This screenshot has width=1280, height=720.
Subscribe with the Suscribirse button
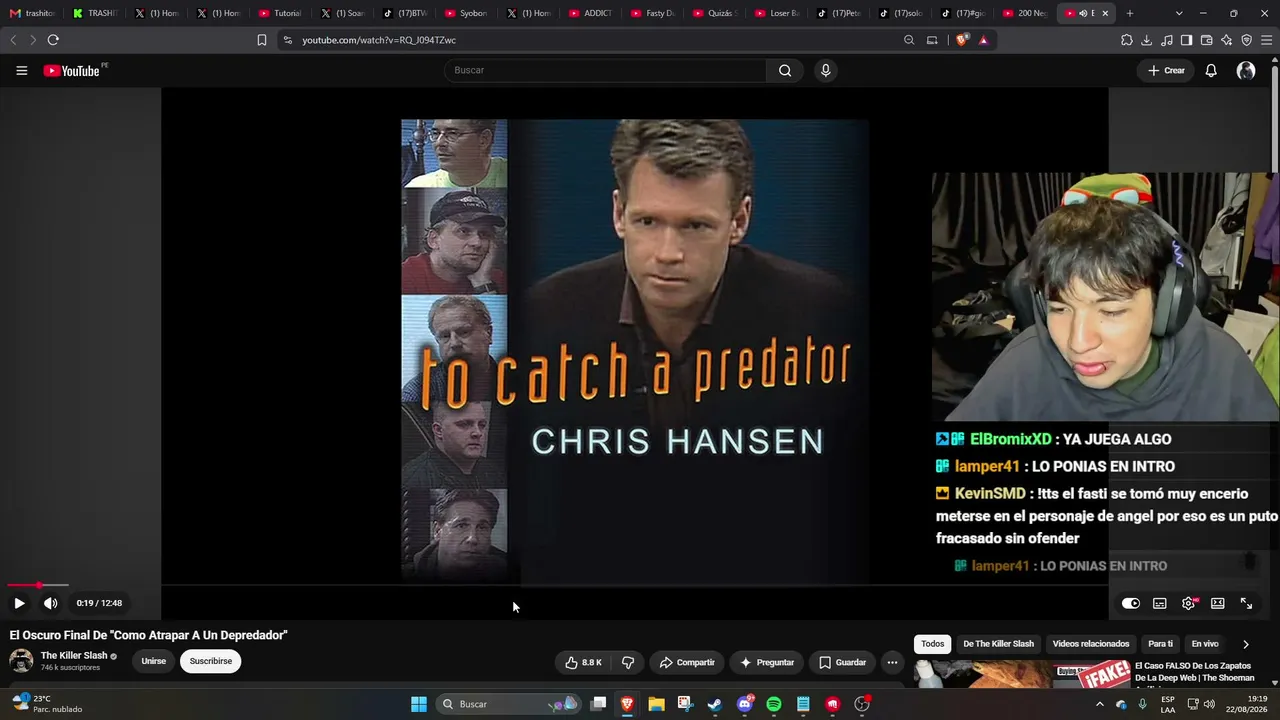point(210,661)
